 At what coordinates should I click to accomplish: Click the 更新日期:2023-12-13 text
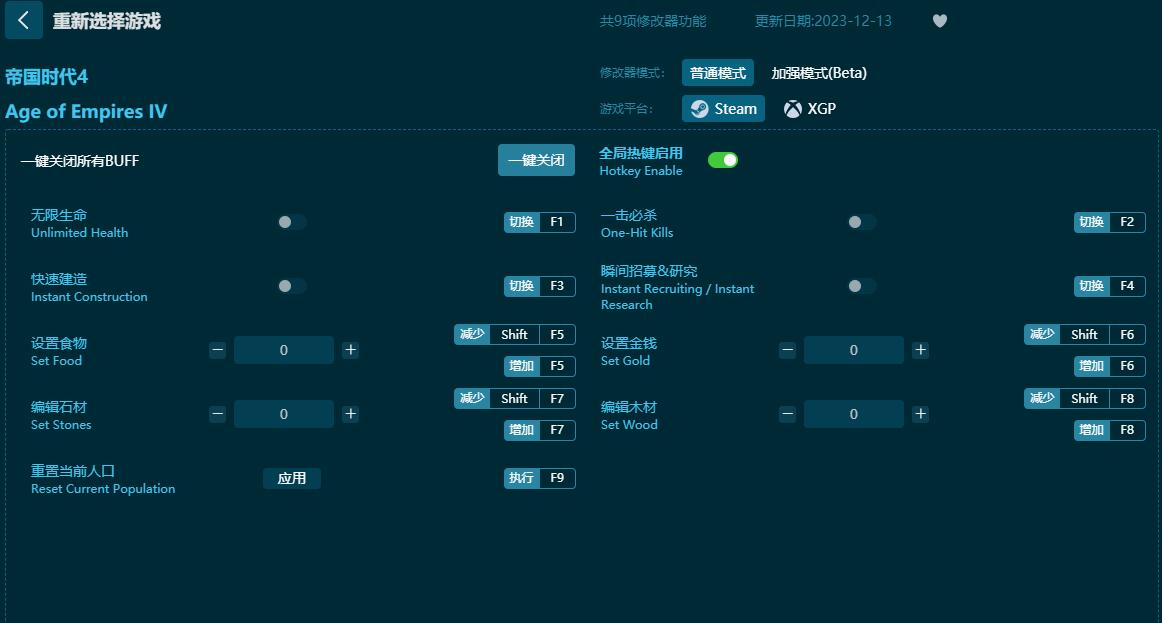[823, 21]
